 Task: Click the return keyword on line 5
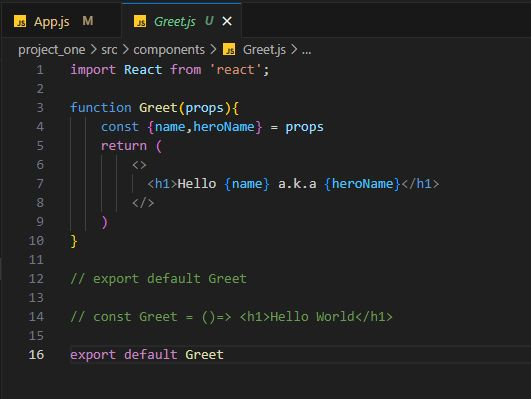point(124,146)
